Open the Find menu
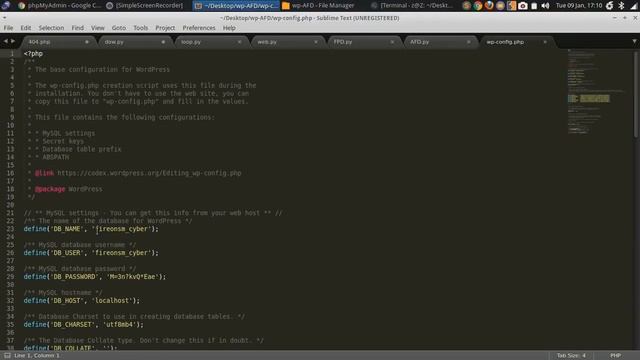This screenshot has width=640, height=360. point(78,28)
